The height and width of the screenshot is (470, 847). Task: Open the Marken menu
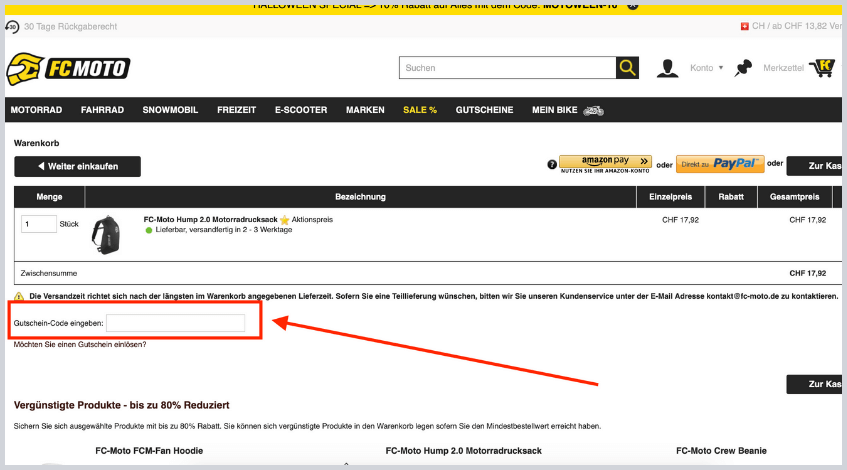coord(365,110)
